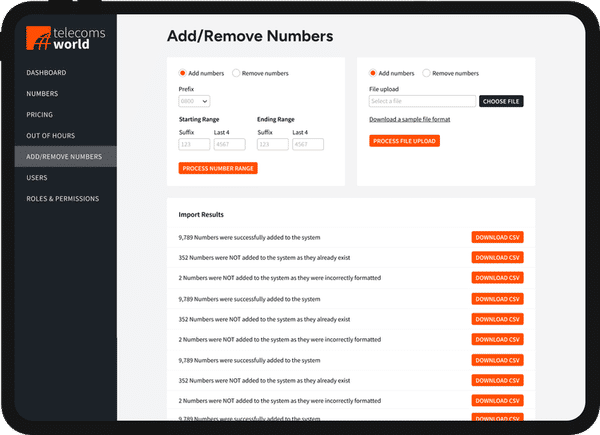Click the Starting Range label

pyautogui.click(x=199, y=119)
